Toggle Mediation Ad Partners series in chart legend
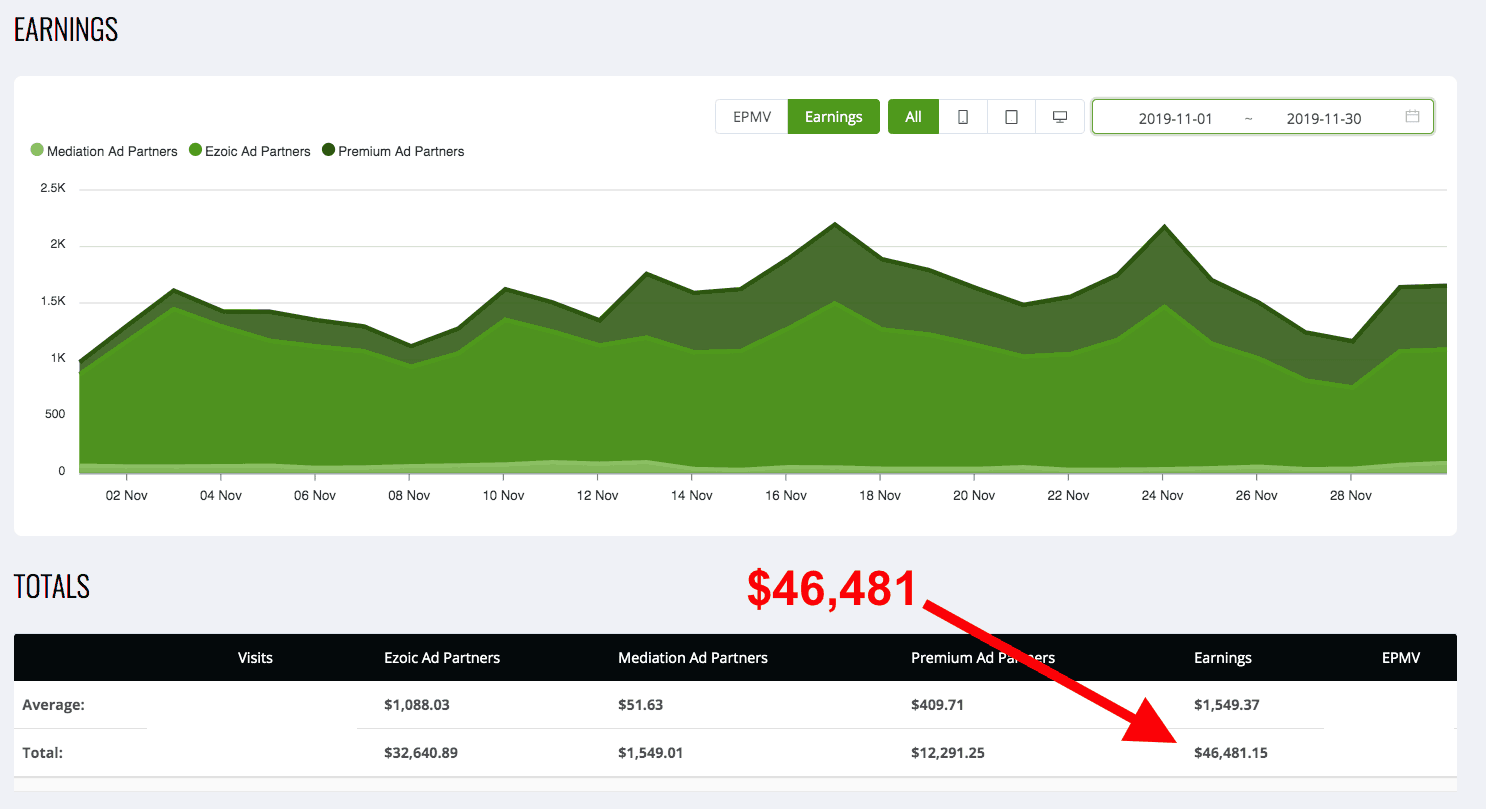 (x=104, y=151)
